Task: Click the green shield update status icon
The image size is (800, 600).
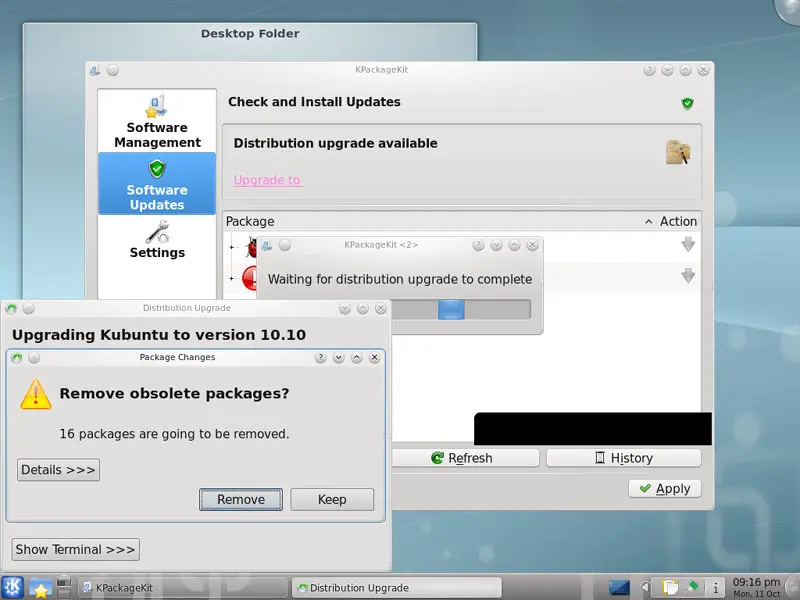Action: [x=687, y=104]
